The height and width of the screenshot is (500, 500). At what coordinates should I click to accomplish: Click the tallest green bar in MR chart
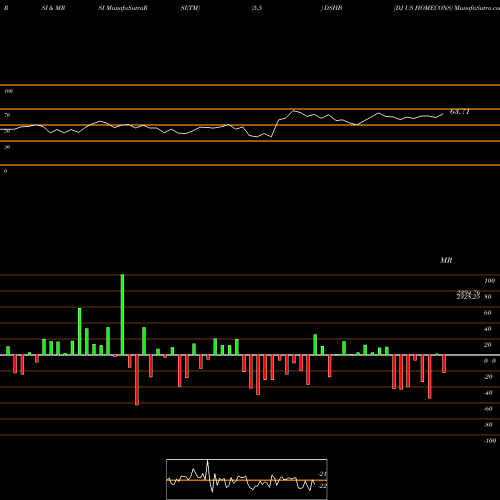[x=122, y=315]
